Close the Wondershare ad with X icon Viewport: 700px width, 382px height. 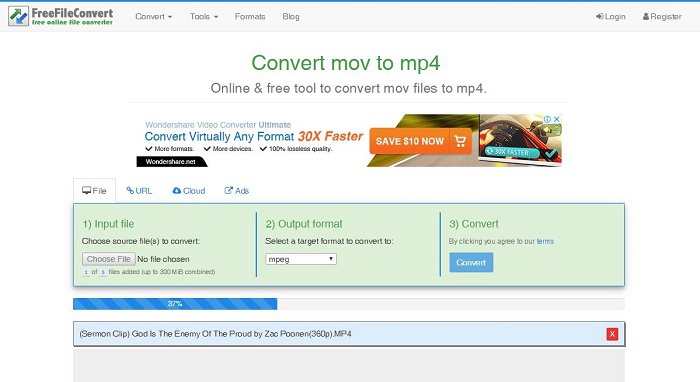557,119
